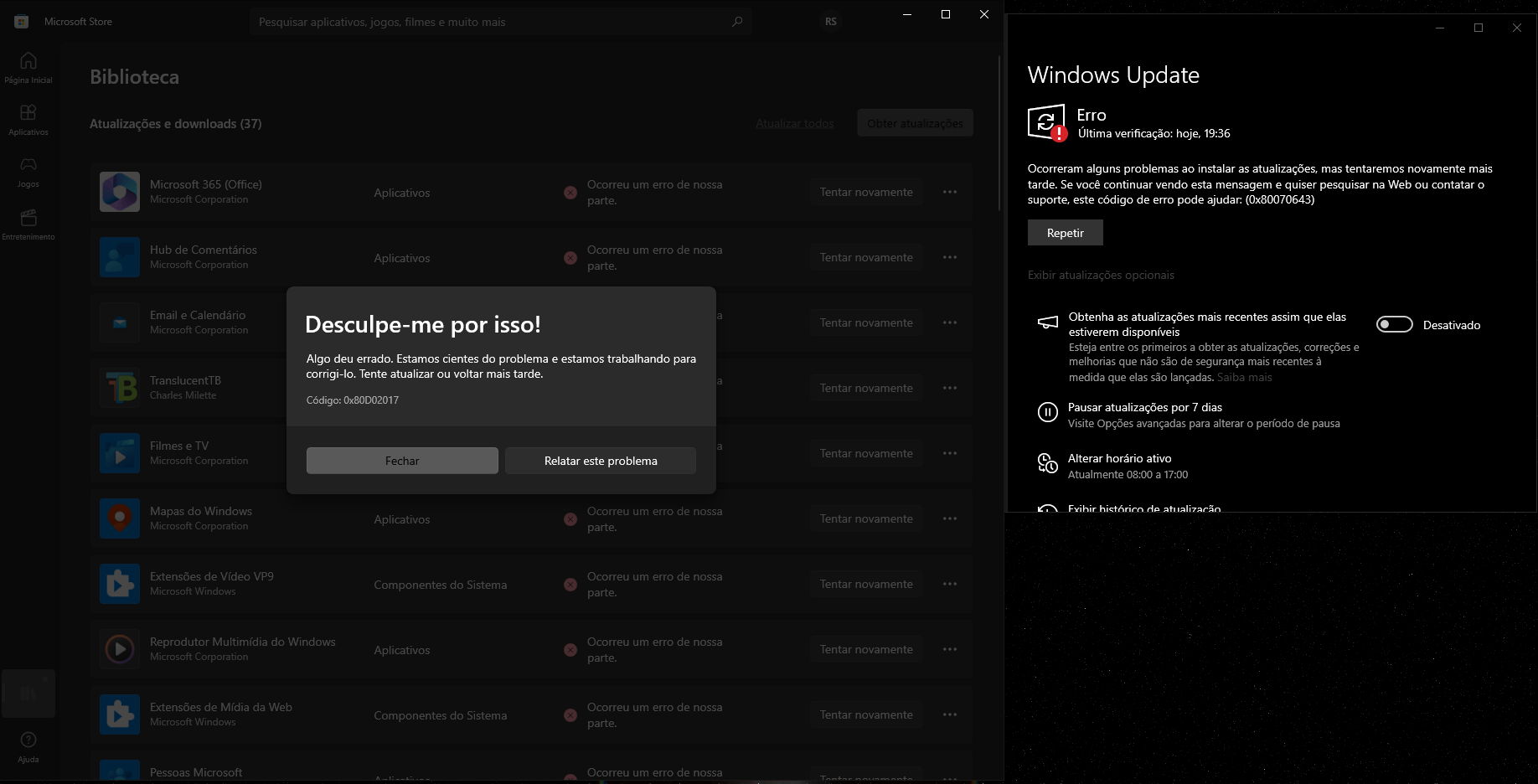Screen dimensions: 1538x784
Task: Click the Atualizações e downloads (37) heading
Action: coord(176,124)
